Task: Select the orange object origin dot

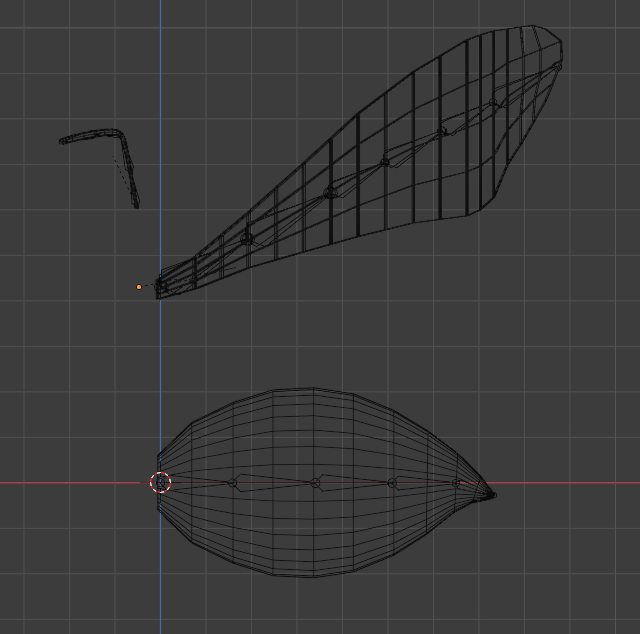Action: point(139,287)
